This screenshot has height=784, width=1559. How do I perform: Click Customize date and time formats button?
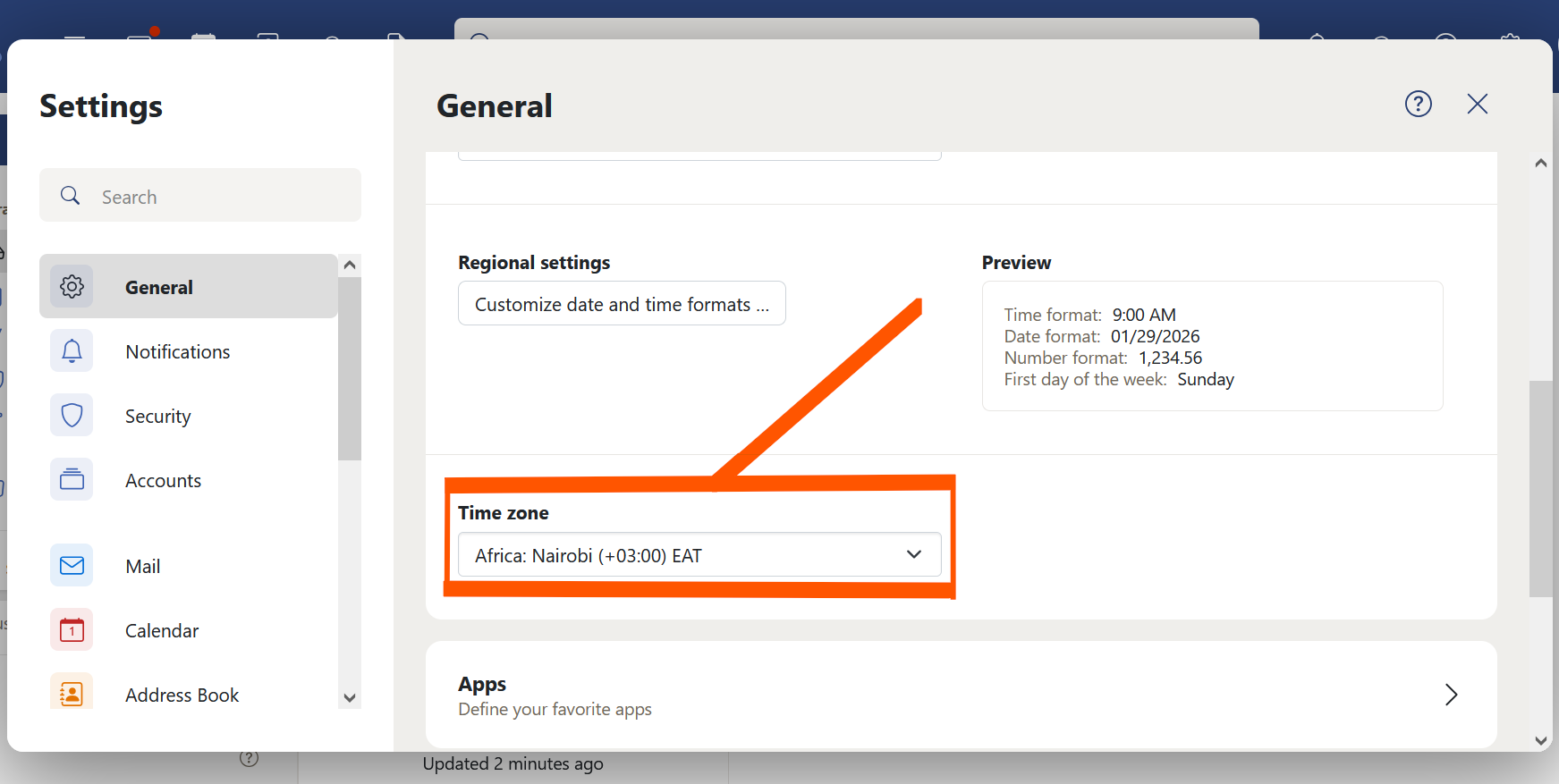[622, 304]
